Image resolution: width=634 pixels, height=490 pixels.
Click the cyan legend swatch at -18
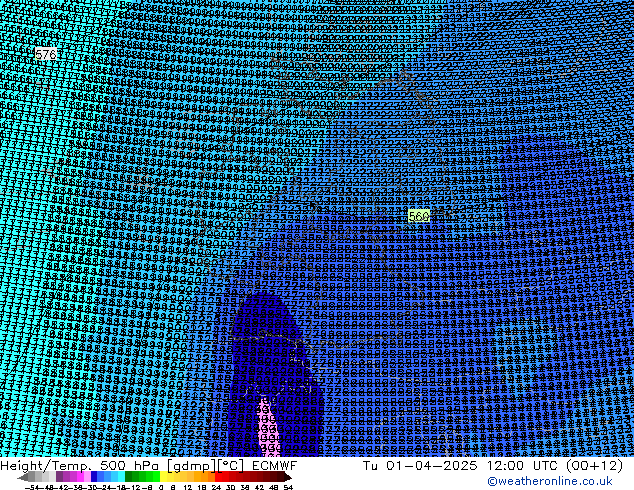tap(122, 477)
